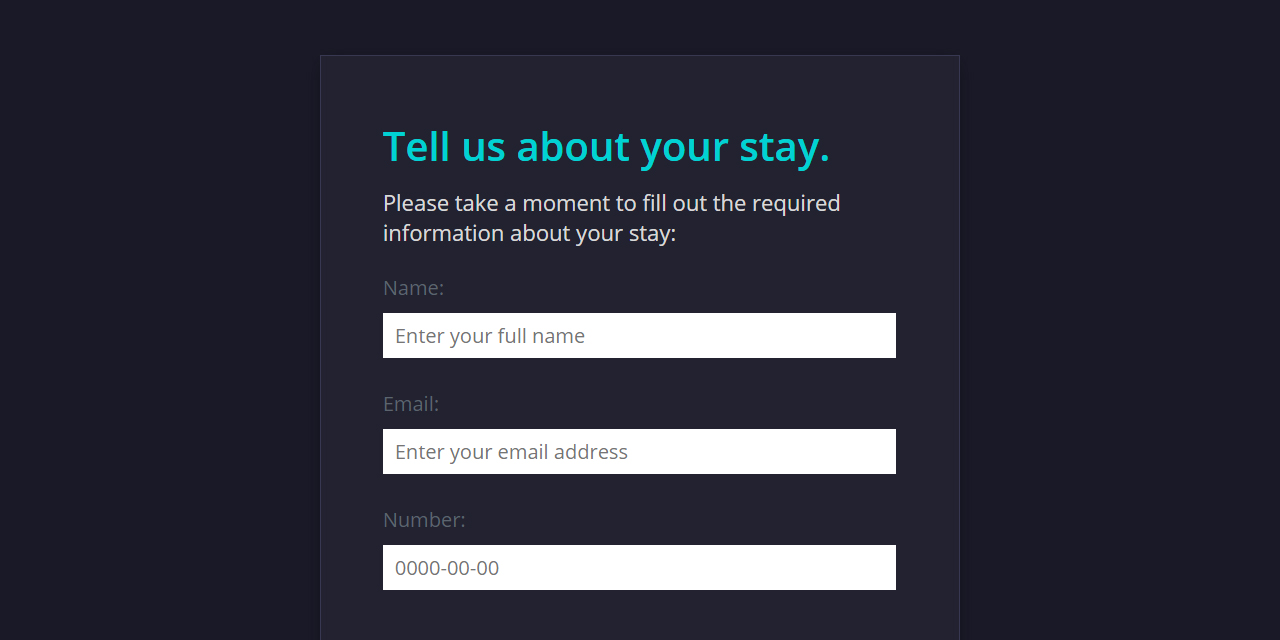Screen dimensions: 1280x640
Task: Click the 'Tell us about your stay.' heading
Action: (606, 146)
